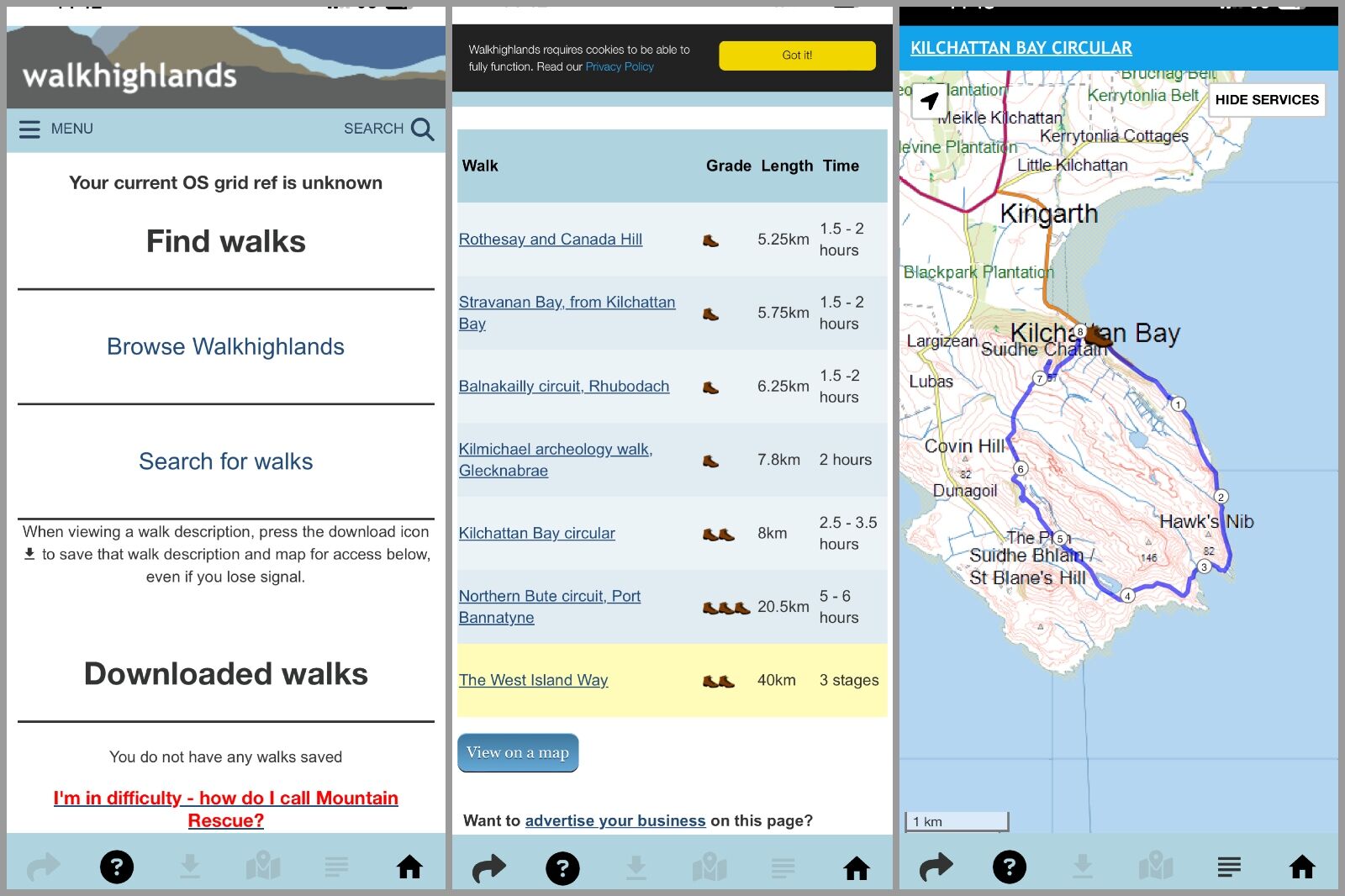
Task: Dismiss cookie notice with Got it!
Action: (797, 55)
